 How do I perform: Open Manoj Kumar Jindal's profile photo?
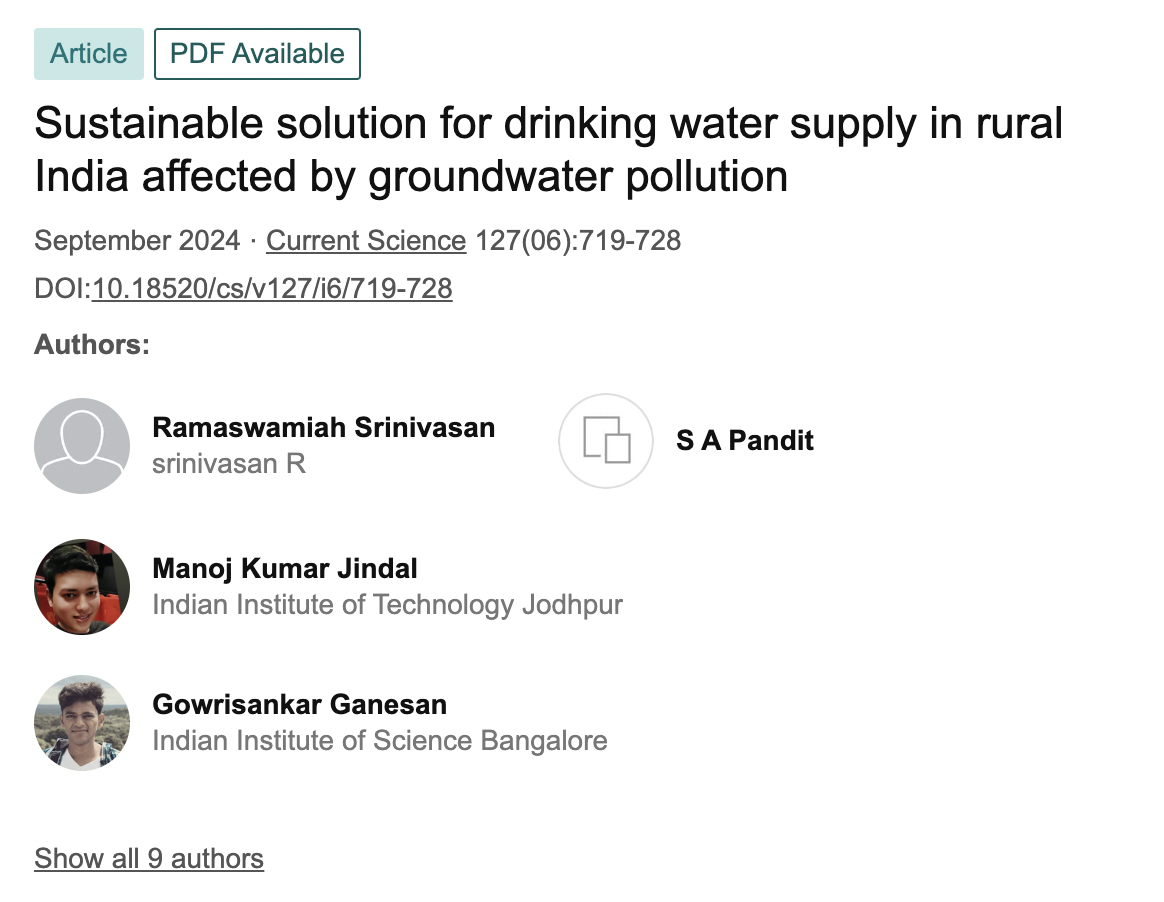pyautogui.click(x=82, y=586)
